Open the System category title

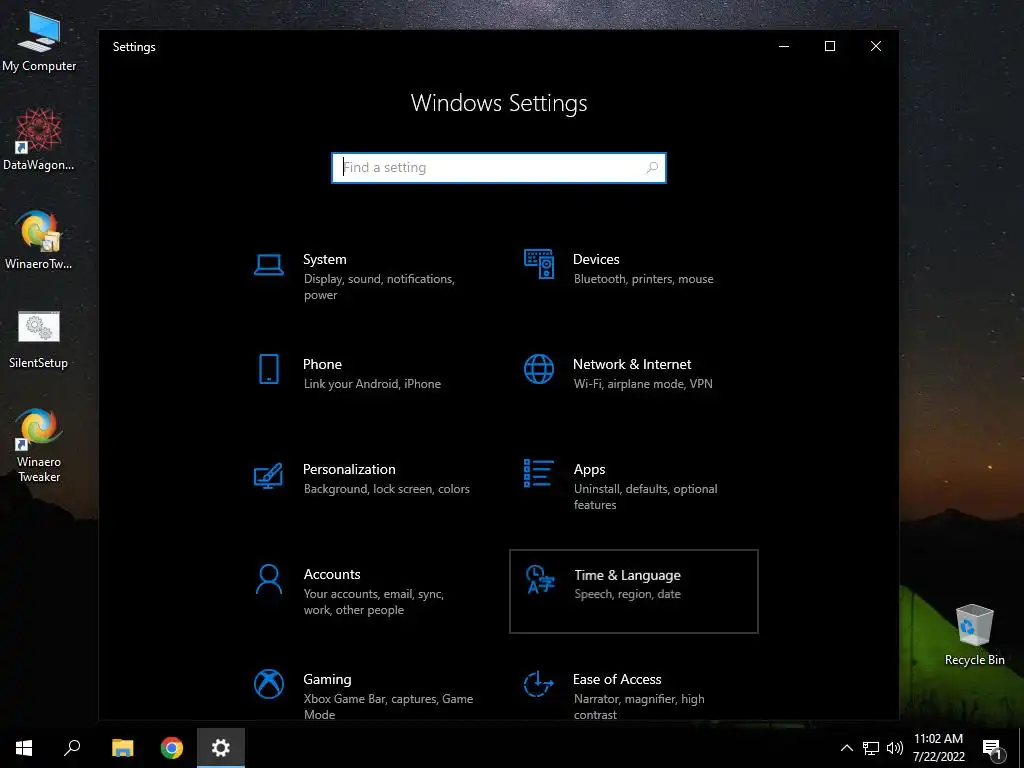coord(325,259)
